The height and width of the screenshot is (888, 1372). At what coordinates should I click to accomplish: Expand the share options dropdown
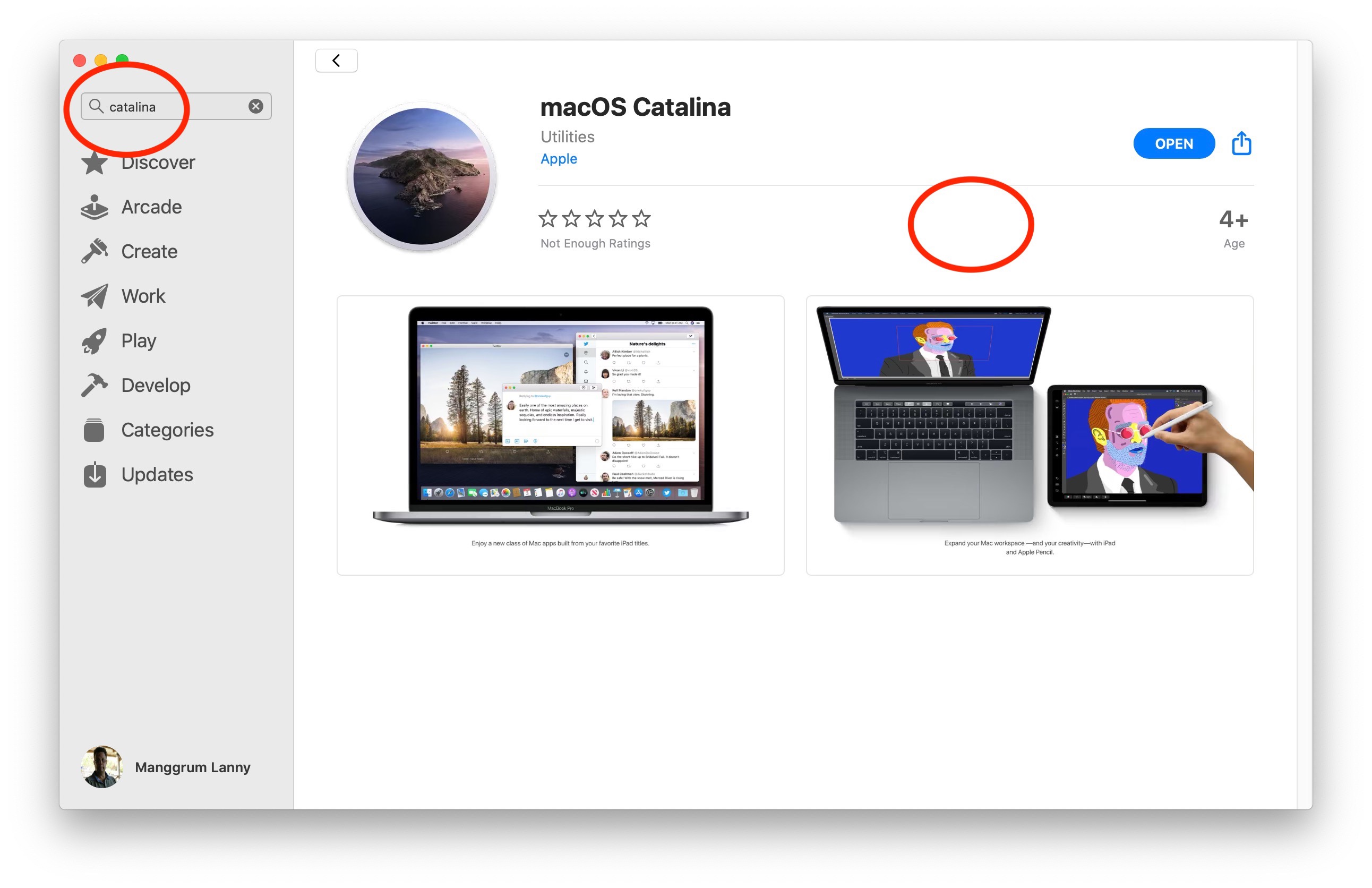pos(1242,143)
